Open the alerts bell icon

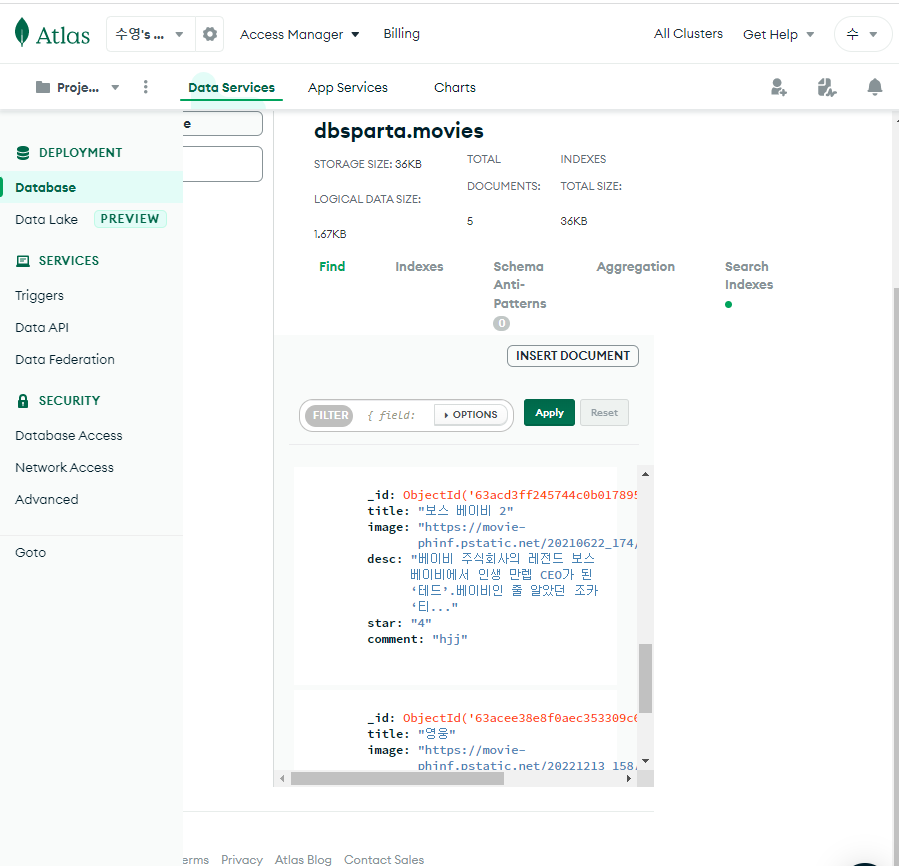[874, 87]
